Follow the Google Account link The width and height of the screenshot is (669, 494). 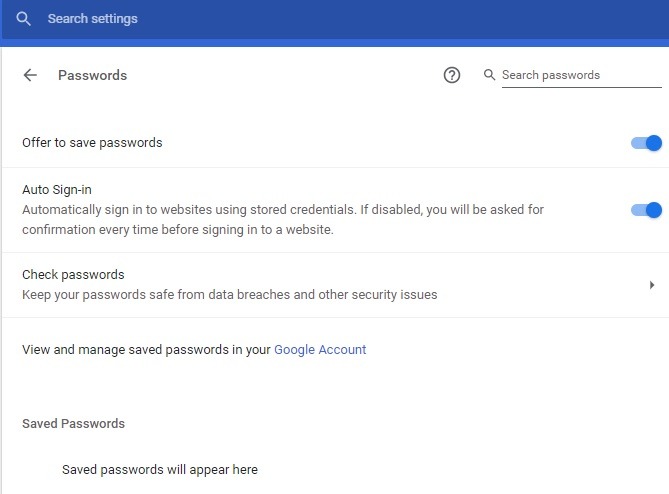tap(320, 350)
